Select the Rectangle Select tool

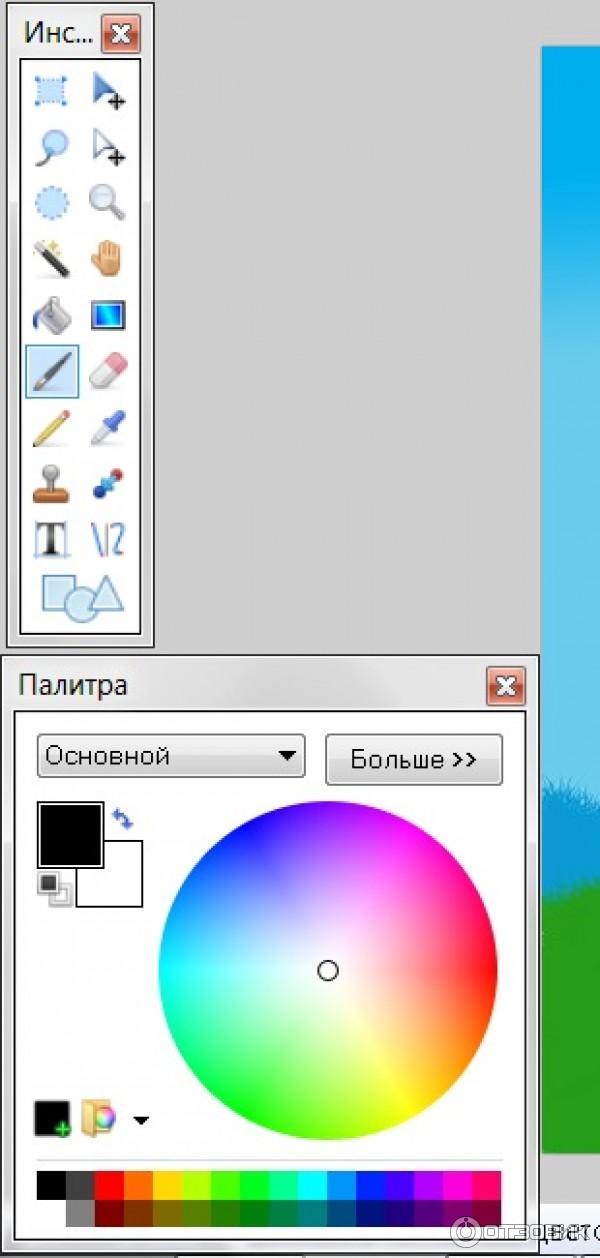(51, 90)
